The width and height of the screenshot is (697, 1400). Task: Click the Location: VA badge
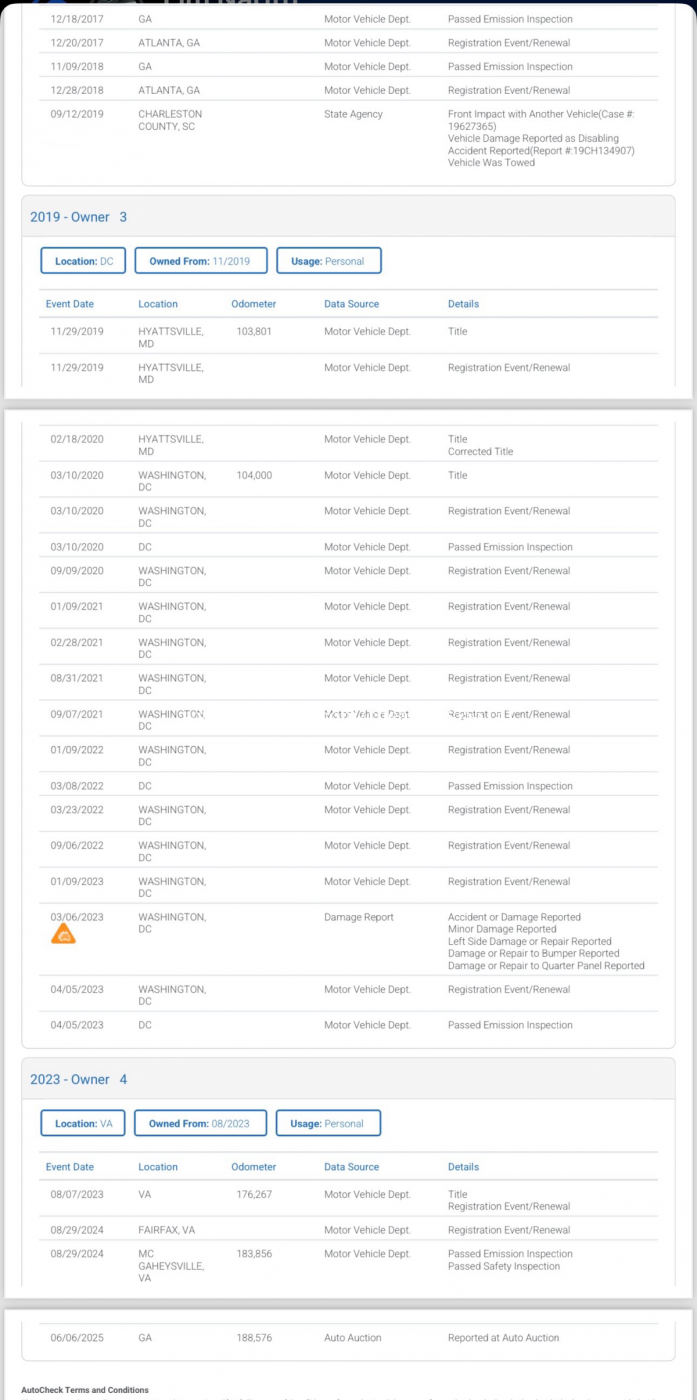pos(84,1123)
